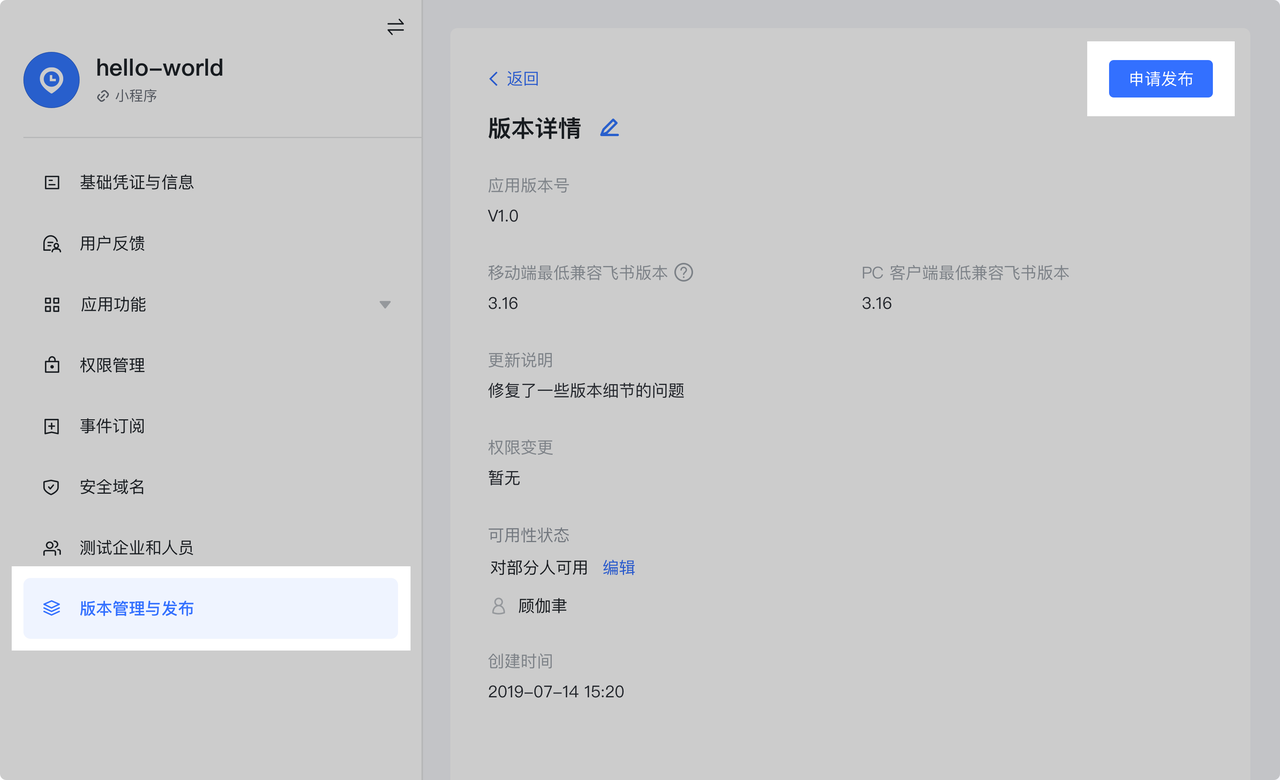Screen dimensions: 1280x780
Task: Click the 小程序 link label under app name
Action: [x=135, y=96]
